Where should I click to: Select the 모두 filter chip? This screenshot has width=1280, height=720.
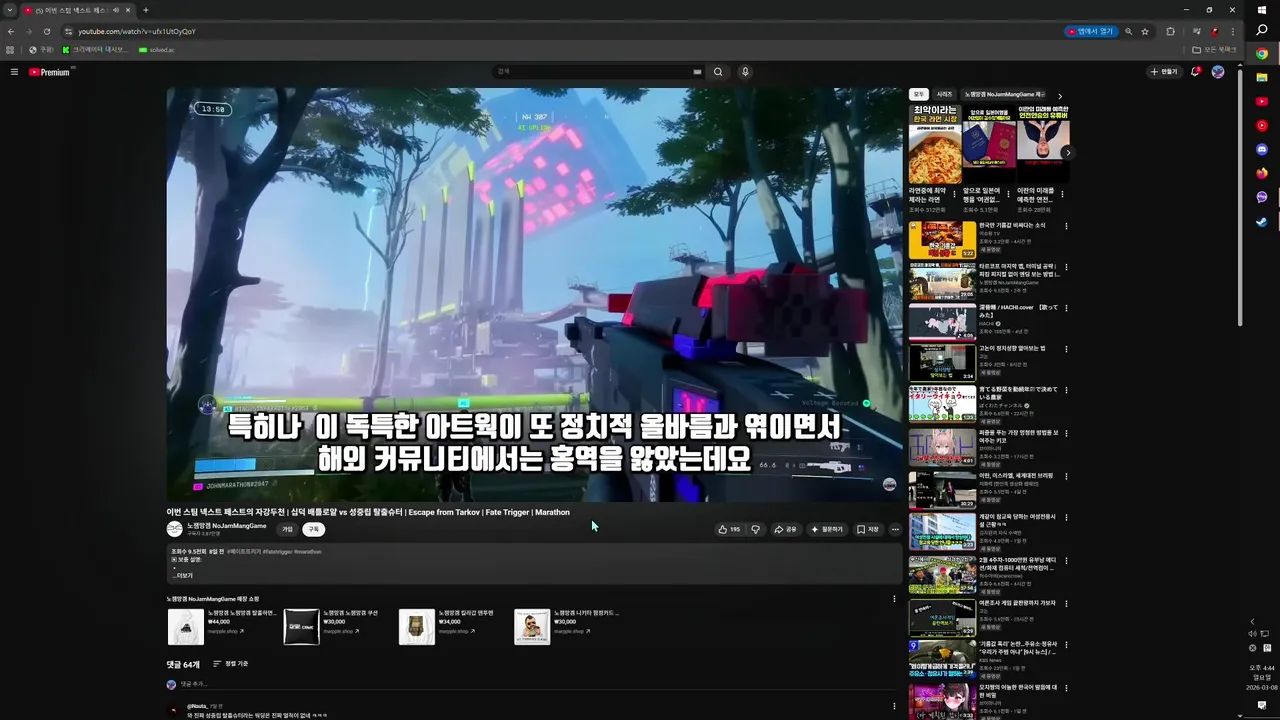click(x=918, y=94)
